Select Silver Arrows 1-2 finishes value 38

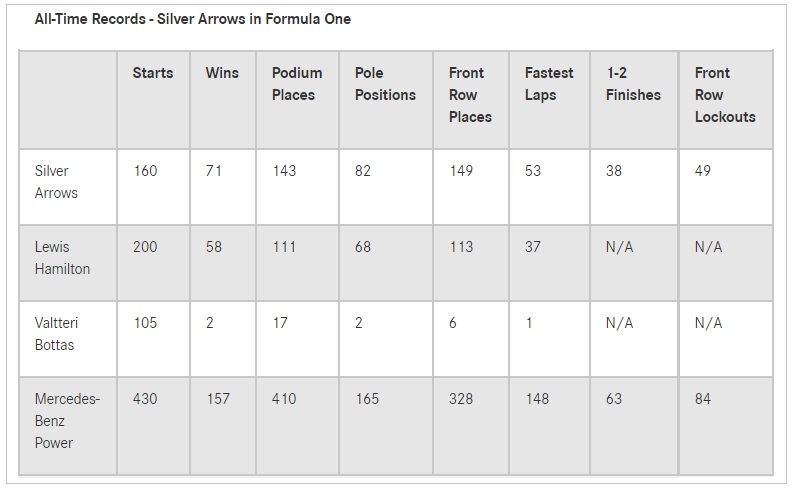point(614,171)
